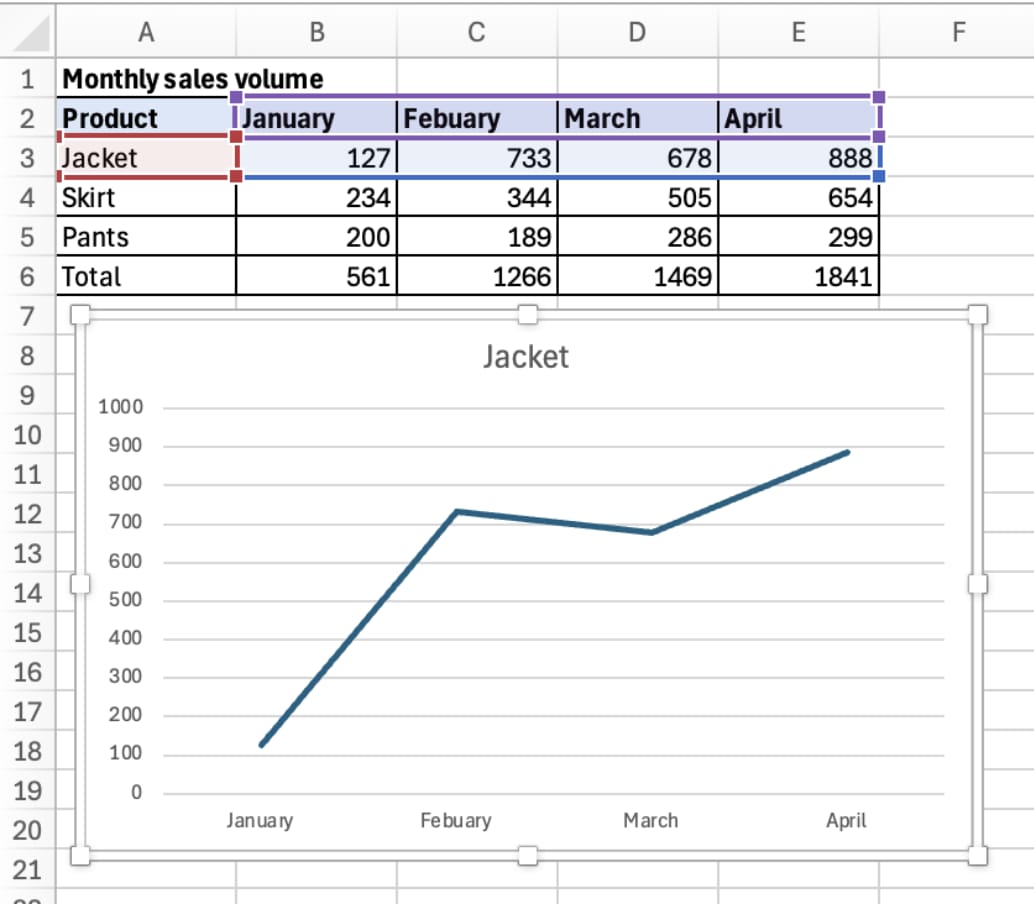Select column header E

[797, 31]
